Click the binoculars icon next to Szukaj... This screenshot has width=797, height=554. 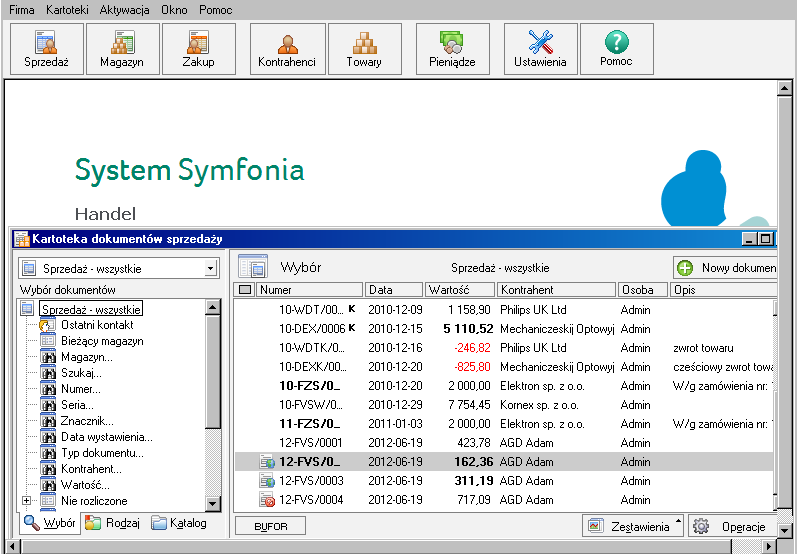pos(48,373)
